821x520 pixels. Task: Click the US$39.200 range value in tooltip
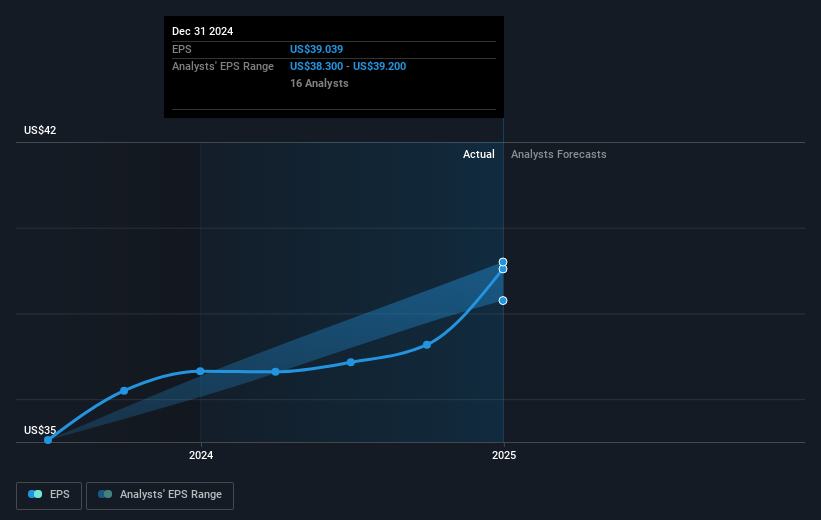(x=380, y=67)
